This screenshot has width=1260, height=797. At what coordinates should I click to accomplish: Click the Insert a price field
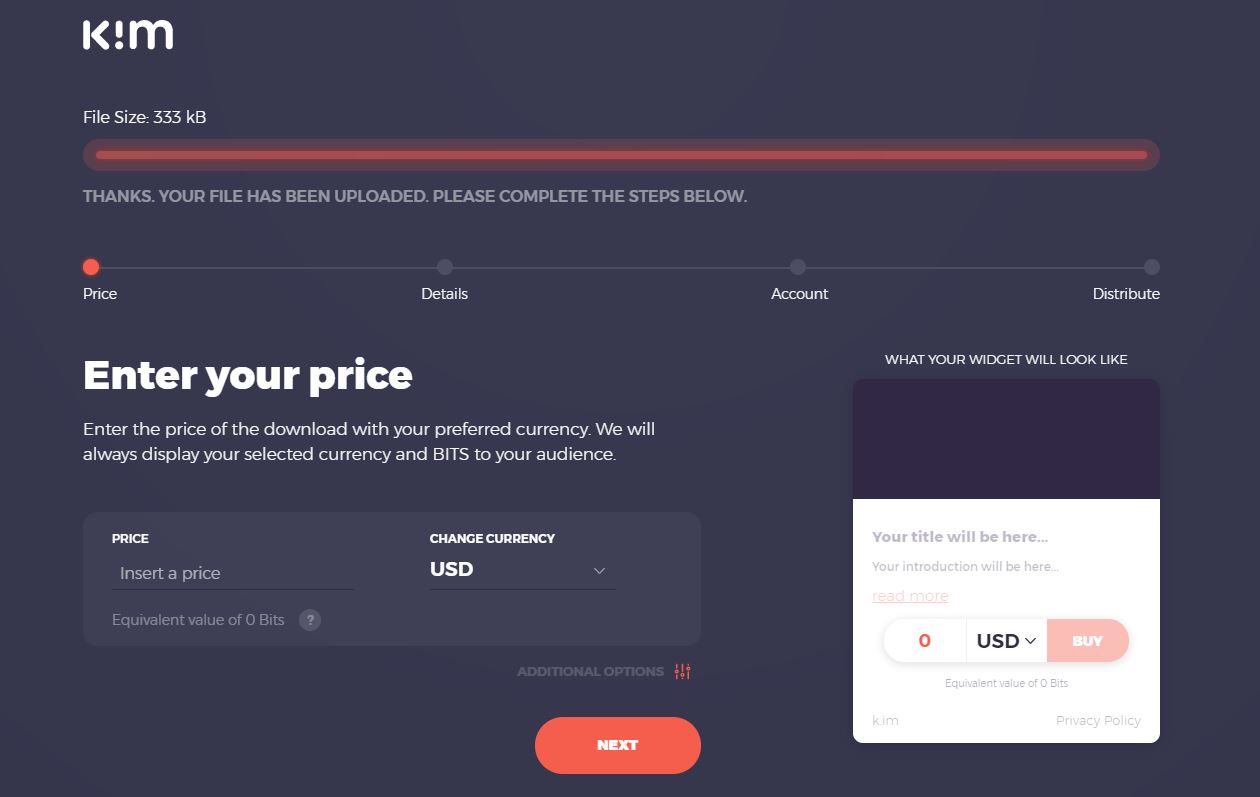pyautogui.click(x=233, y=573)
